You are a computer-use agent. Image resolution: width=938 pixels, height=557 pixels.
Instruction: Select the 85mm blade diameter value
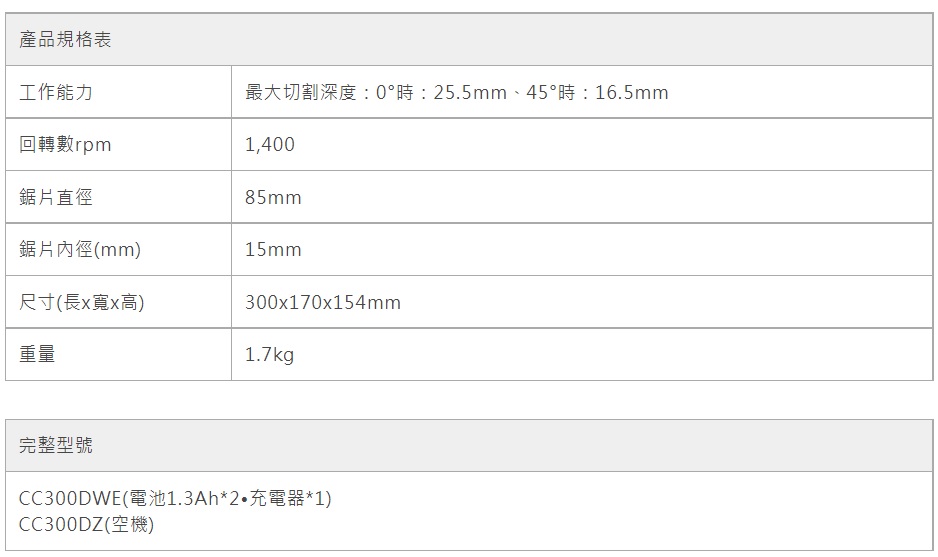point(273,198)
